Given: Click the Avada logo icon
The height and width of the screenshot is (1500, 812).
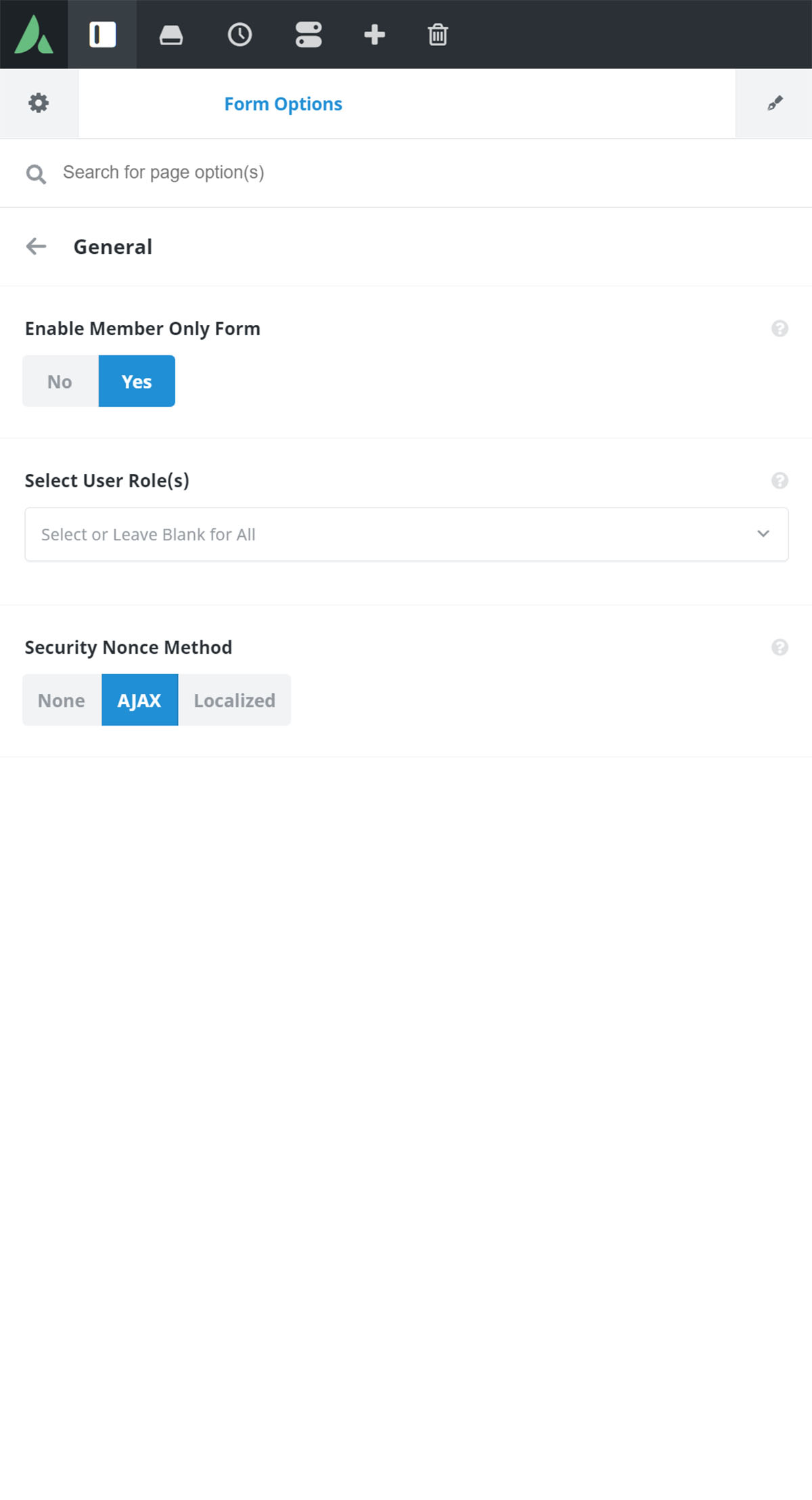Looking at the screenshot, I should pos(34,35).
